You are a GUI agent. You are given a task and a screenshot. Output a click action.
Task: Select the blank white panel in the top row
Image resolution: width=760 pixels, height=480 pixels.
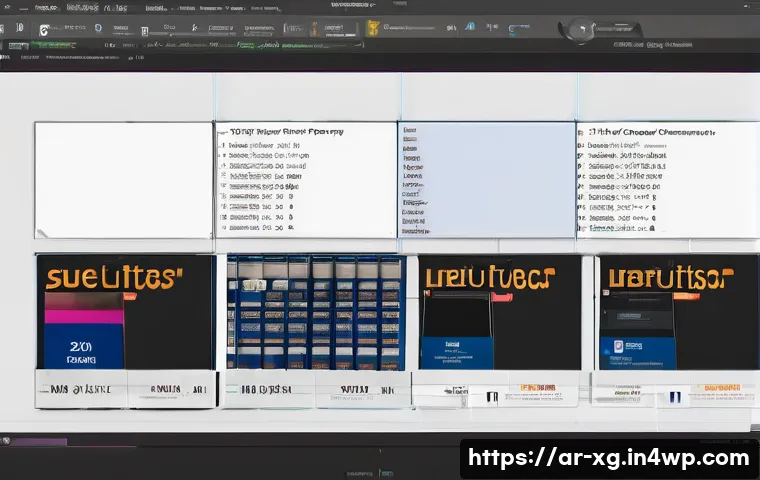pyautogui.click(x=124, y=180)
